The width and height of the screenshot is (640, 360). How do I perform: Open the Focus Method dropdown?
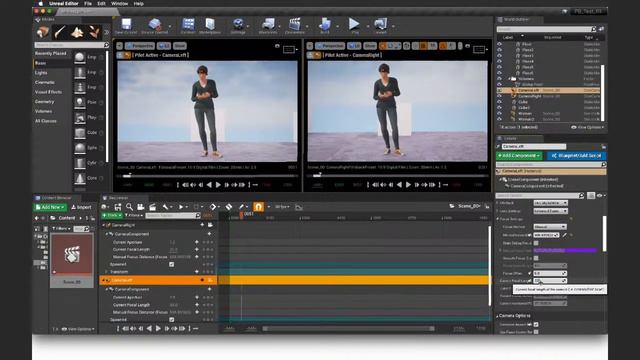click(x=549, y=227)
